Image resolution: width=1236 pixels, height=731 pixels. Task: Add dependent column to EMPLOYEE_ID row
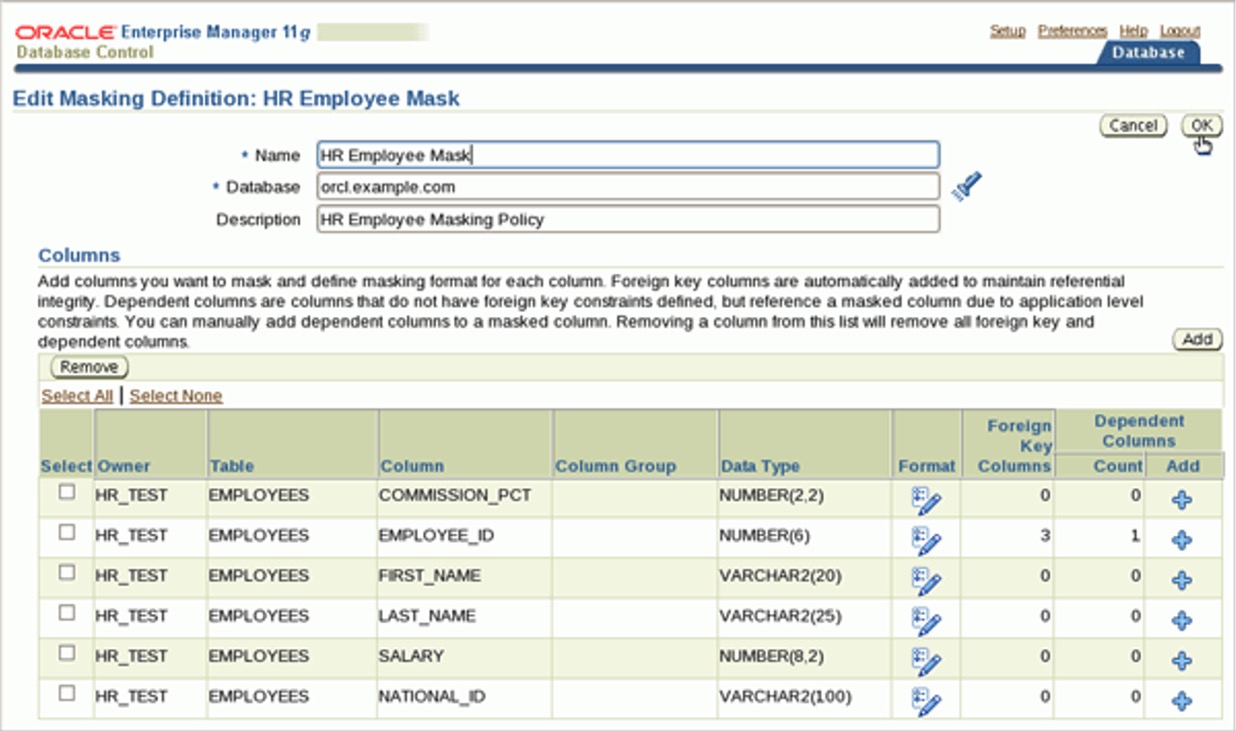(1182, 540)
